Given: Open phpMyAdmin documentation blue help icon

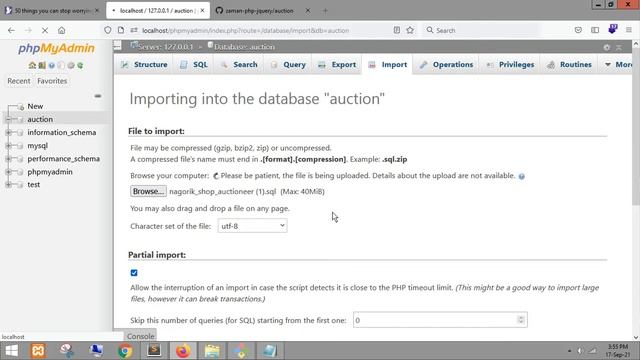Looking at the screenshot, I should (x=51, y=65).
